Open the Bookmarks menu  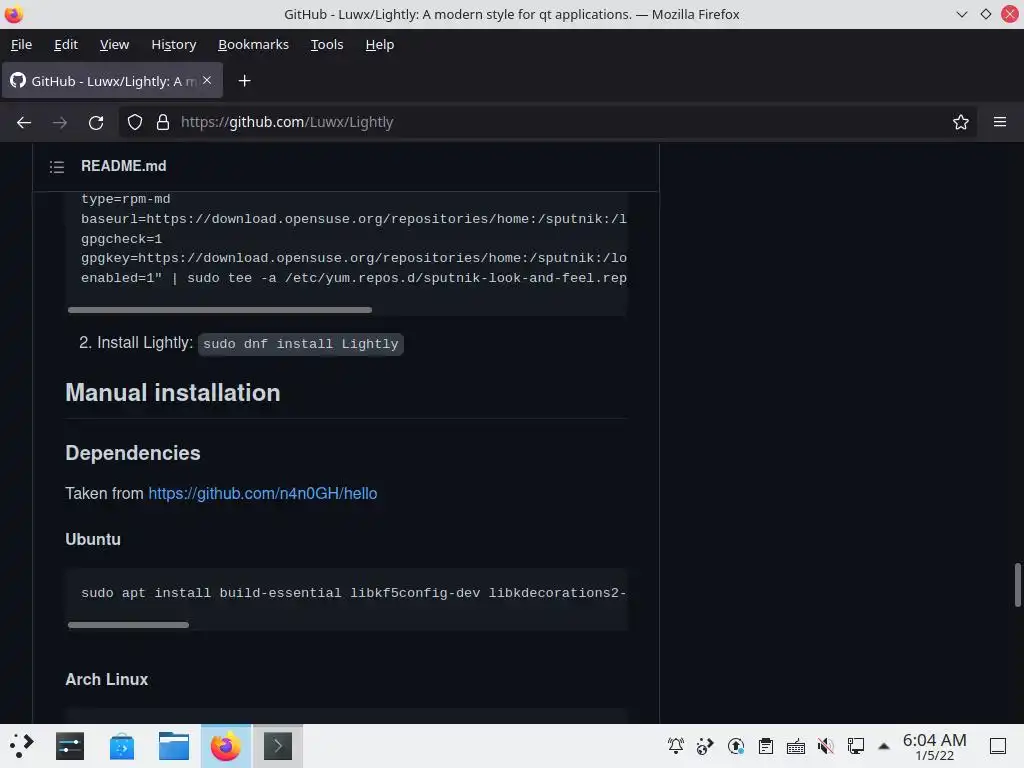[253, 44]
